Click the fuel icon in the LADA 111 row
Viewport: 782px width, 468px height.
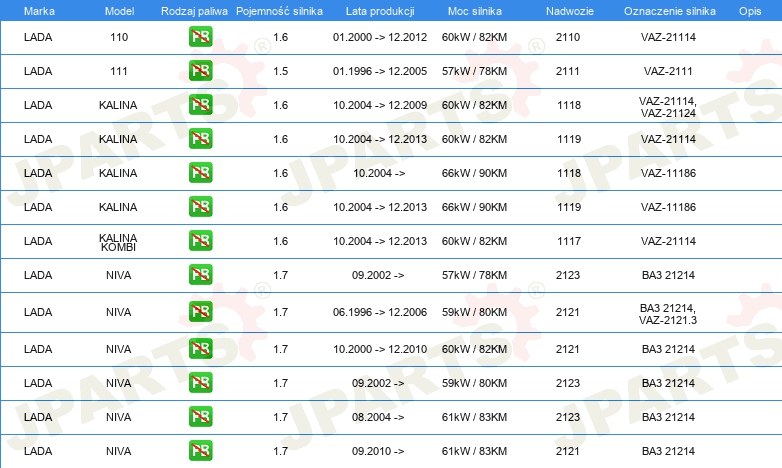coord(200,71)
